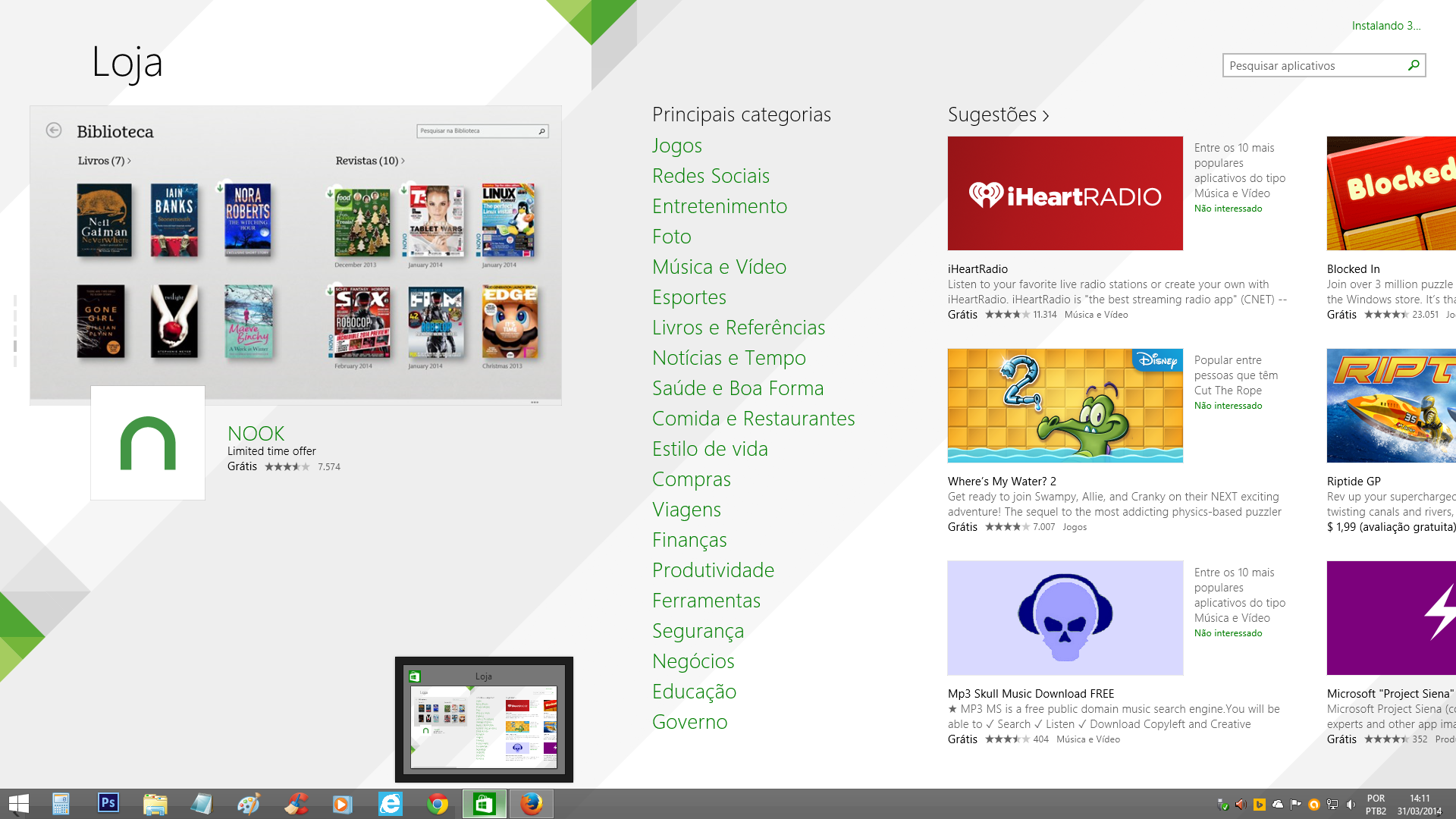Open Photoshop from the taskbar
This screenshot has height=819, width=1456.
click(x=108, y=803)
